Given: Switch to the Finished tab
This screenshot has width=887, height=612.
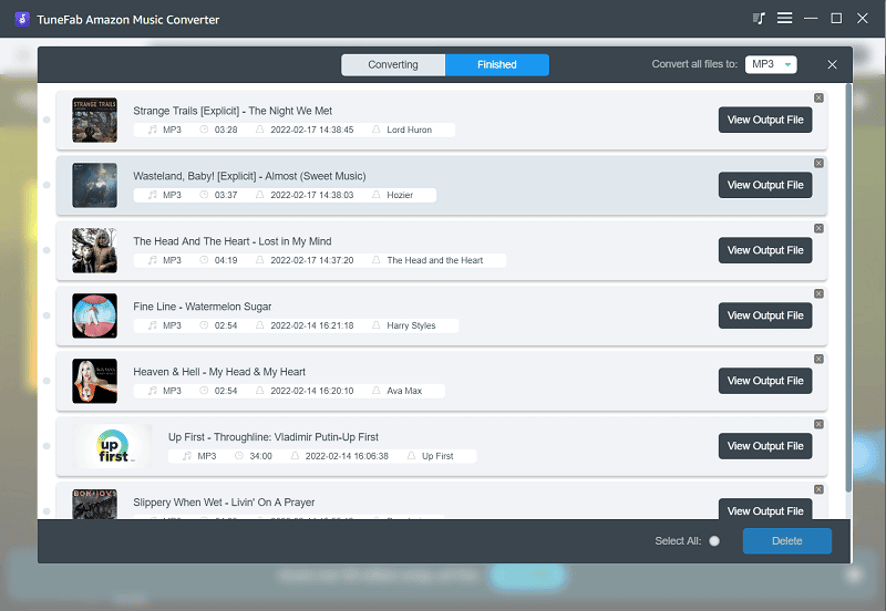Looking at the screenshot, I should [x=497, y=63].
